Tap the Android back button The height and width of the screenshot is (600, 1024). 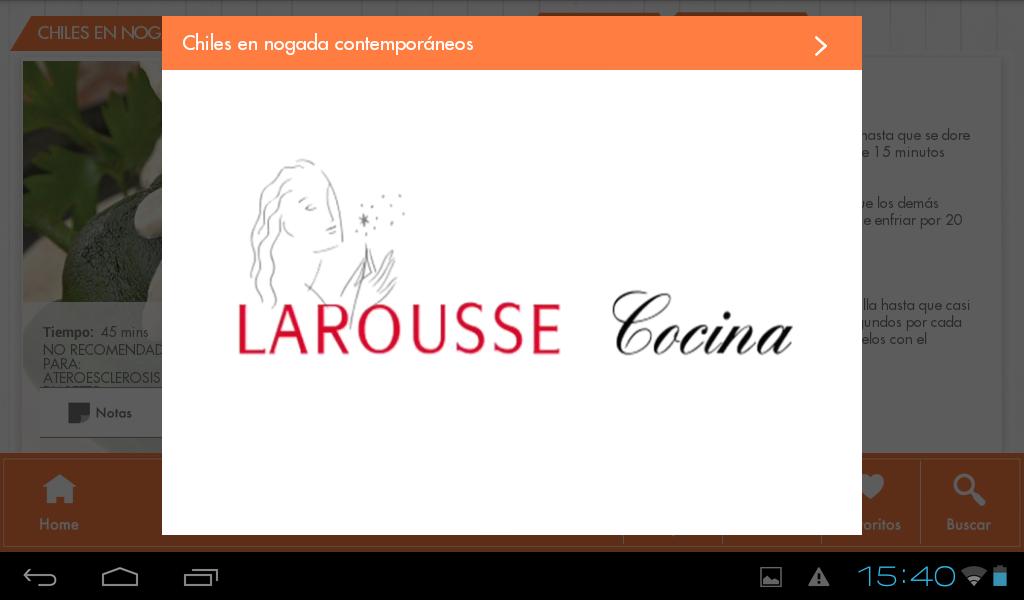click(40, 577)
